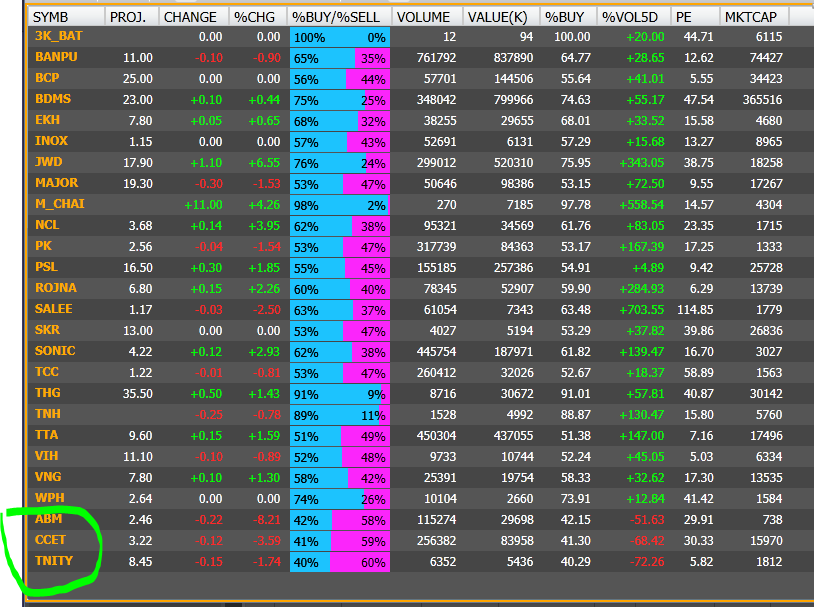This screenshot has height=607, width=814.
Task: Sort by the %BUY/%SELL column header
Action: pyautogui.click(x=340, y=17)
